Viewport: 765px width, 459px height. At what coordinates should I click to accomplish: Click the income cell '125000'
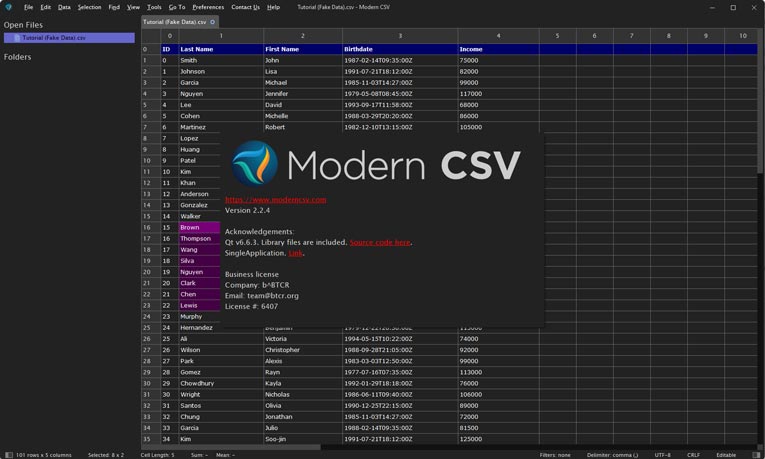pyautogui.click(x=498, y=439)
